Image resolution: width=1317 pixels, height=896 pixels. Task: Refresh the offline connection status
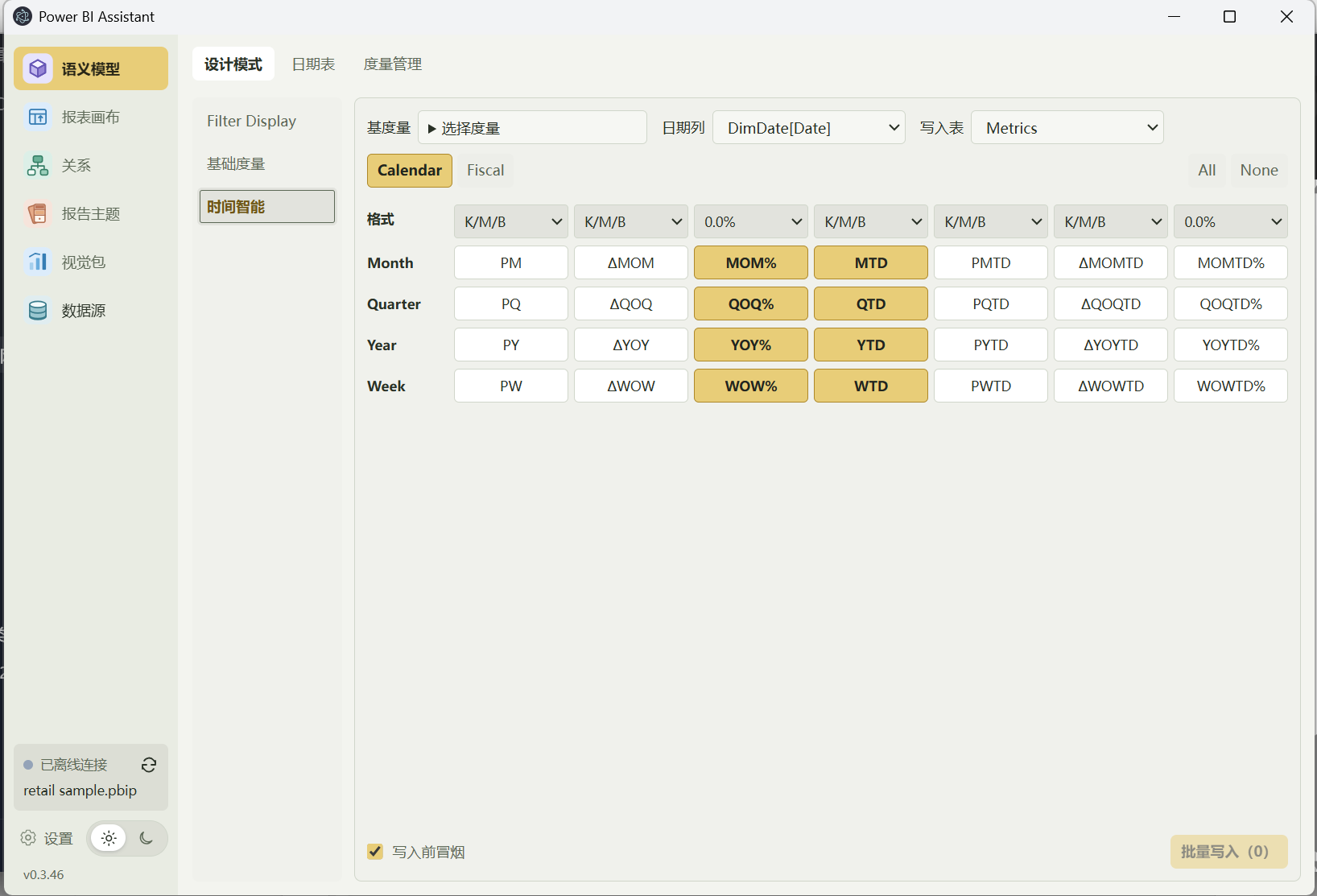(x=149, y=765)
